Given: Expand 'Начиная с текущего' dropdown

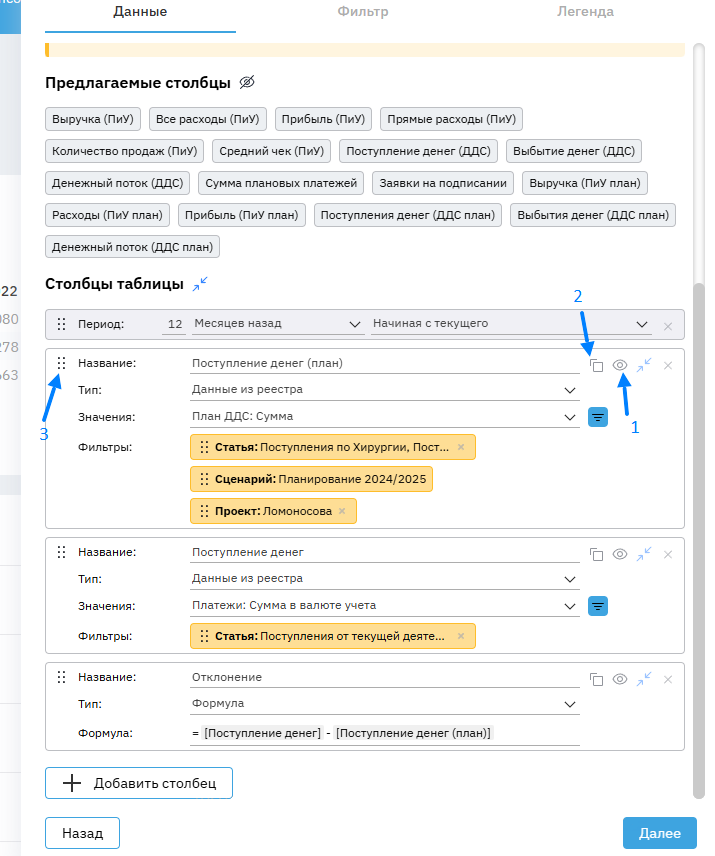Looking at the screenshot, I should (x=511, y=324).
